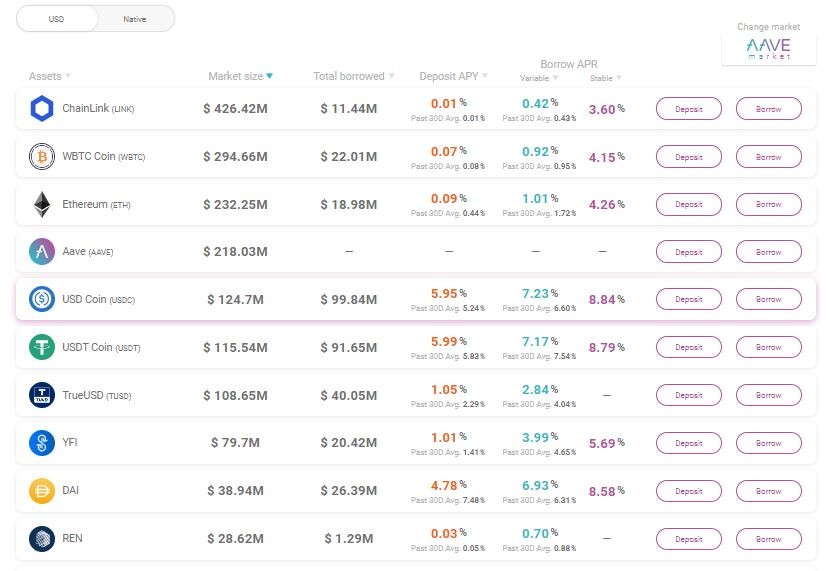Switch currency display to Native
The width and height of the screenshot is (826, 571).
[x=135, y=19]
